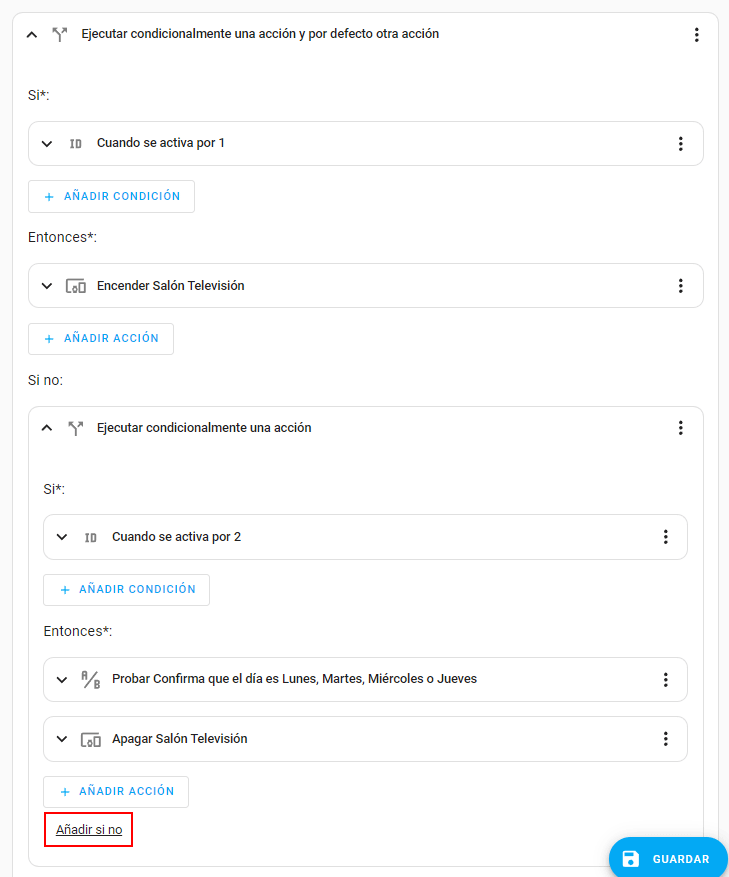Image resolution: width=729 pixels, height=877 pixels.
Task: Click the branch icon of the top conditional action
Action: 59,35
